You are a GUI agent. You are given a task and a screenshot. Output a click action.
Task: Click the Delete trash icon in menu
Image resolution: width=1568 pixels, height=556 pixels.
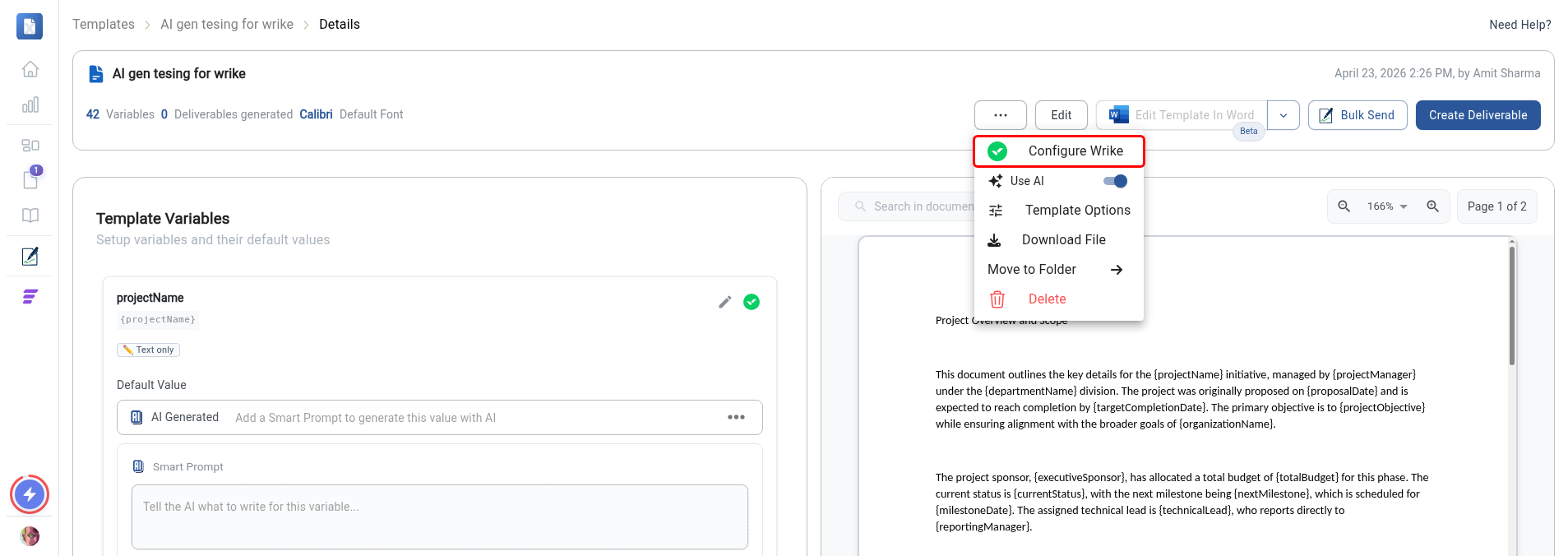(x=997, y=299)
